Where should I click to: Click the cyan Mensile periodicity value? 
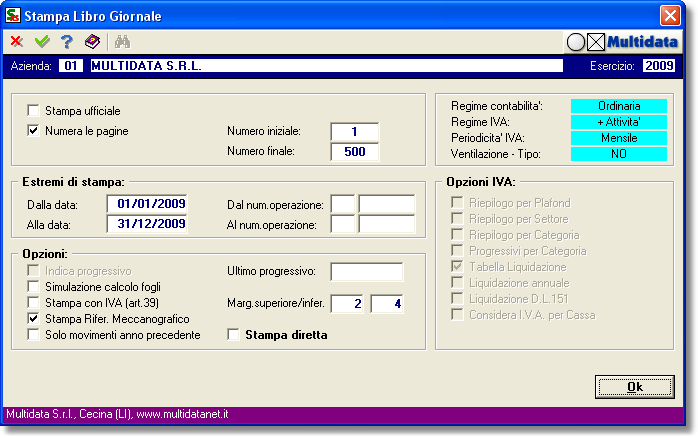coord(619,138)
